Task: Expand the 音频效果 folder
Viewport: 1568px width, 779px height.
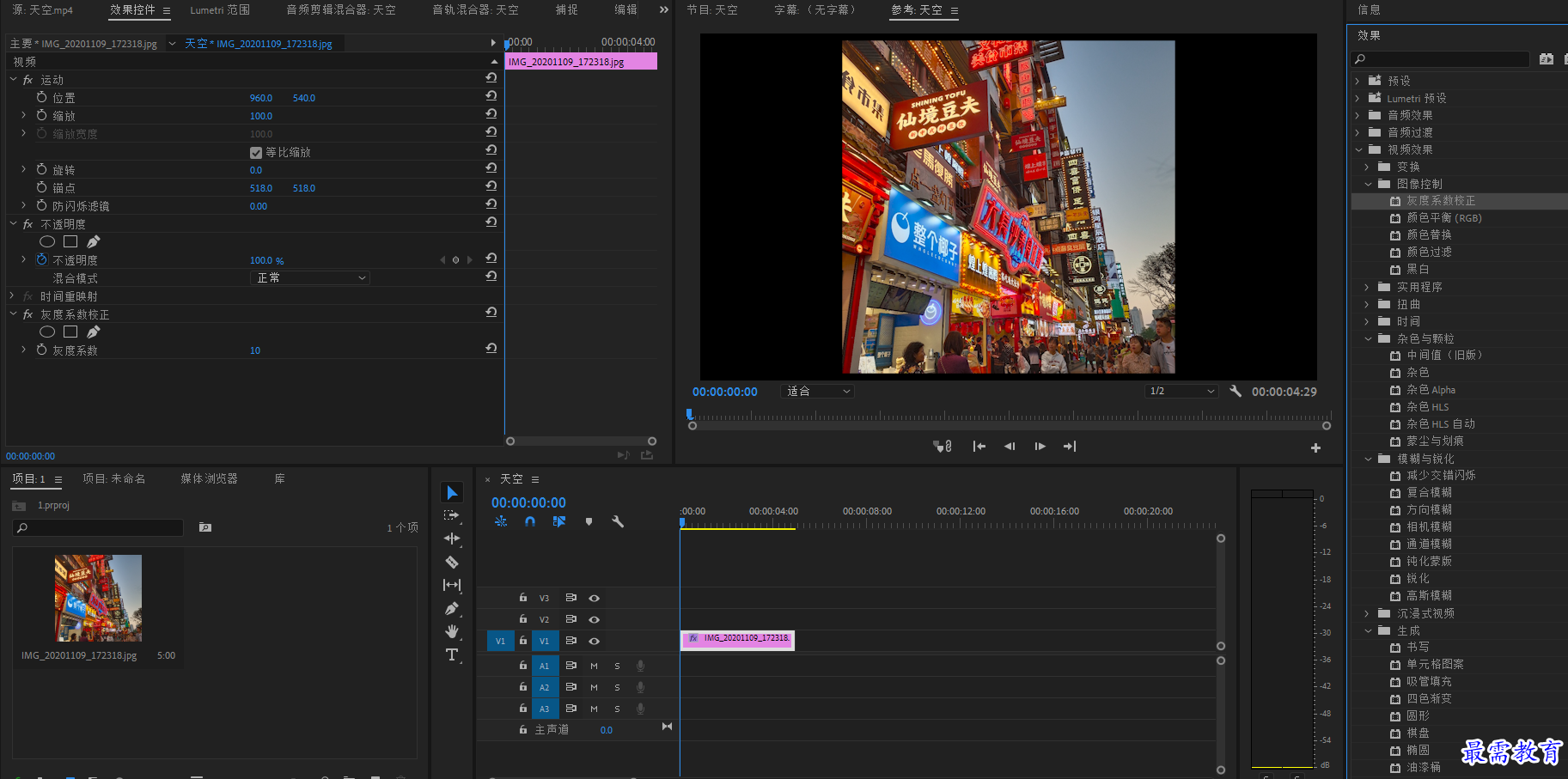Action: [1358, 115]
